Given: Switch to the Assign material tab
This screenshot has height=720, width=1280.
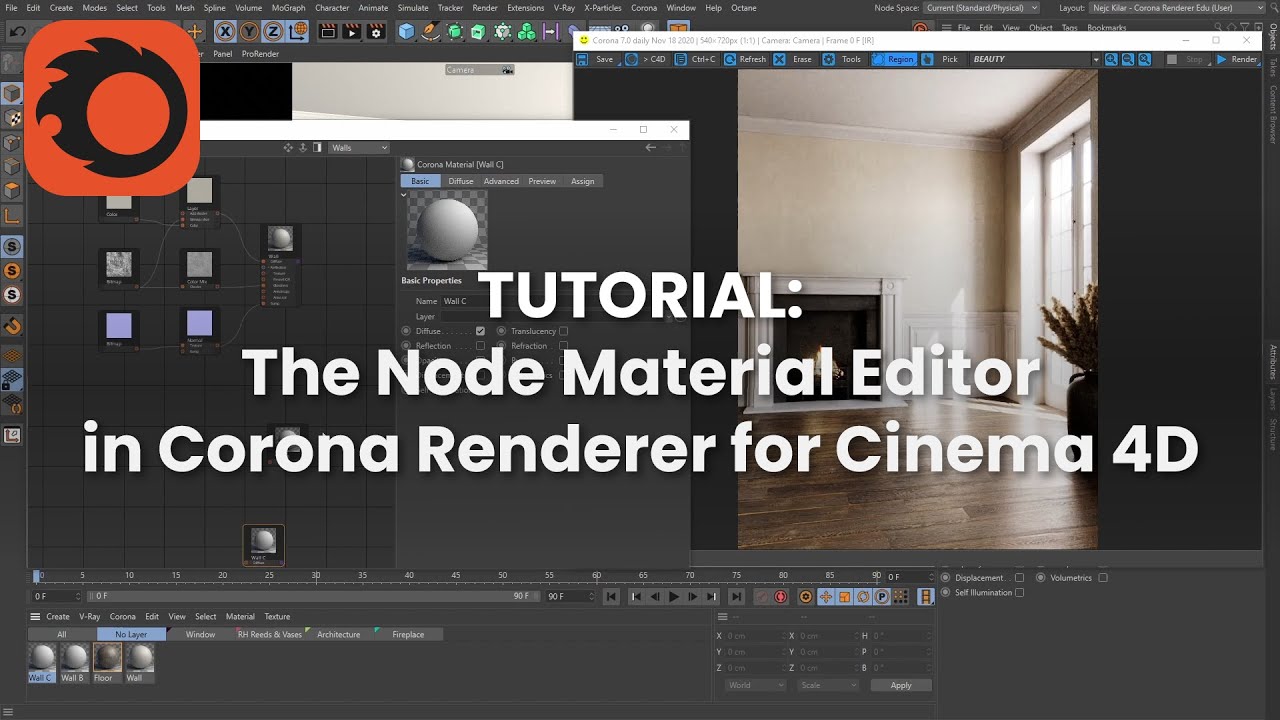Looking at the screenshot, I should coord(582,181).
